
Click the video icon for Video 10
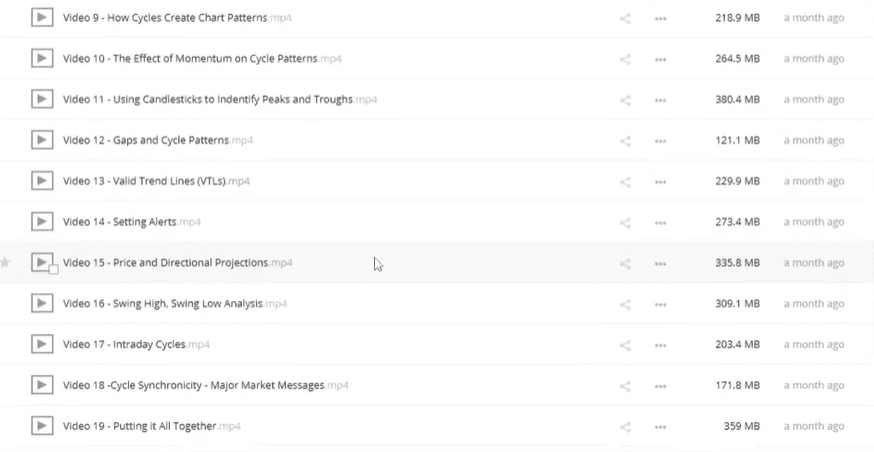click(42, 58)
